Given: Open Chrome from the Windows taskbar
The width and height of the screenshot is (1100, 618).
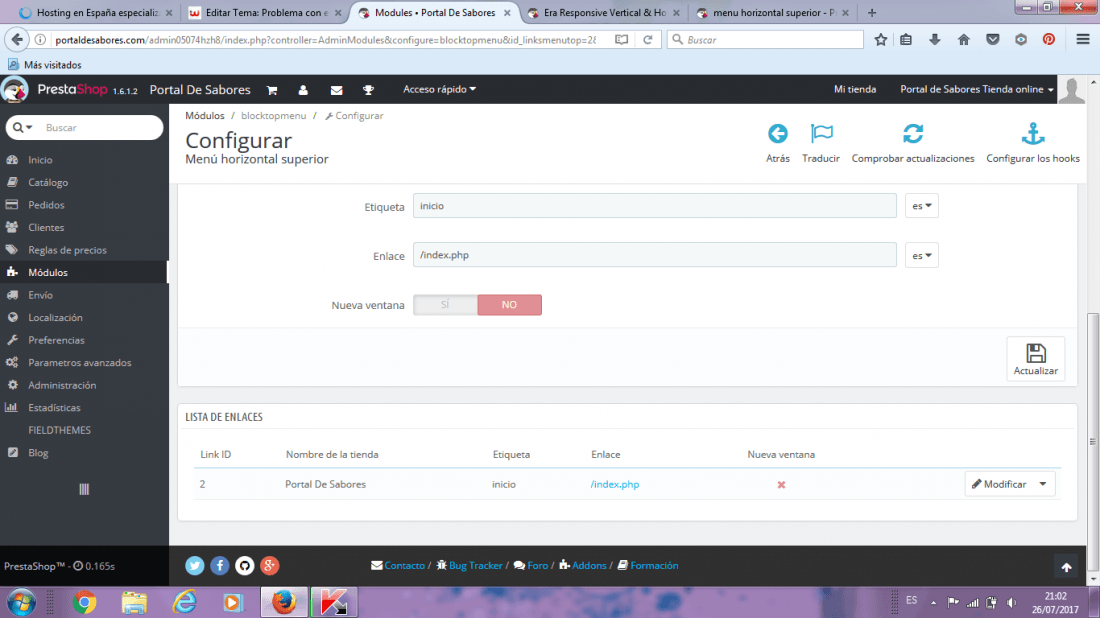Looking at the screenshot, I should click(84, 603).
